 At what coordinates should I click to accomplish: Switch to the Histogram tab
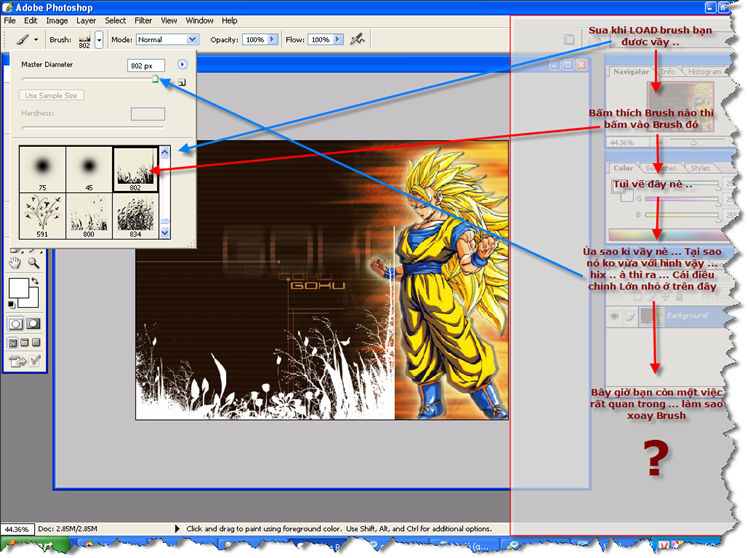[x=704, y=71]
